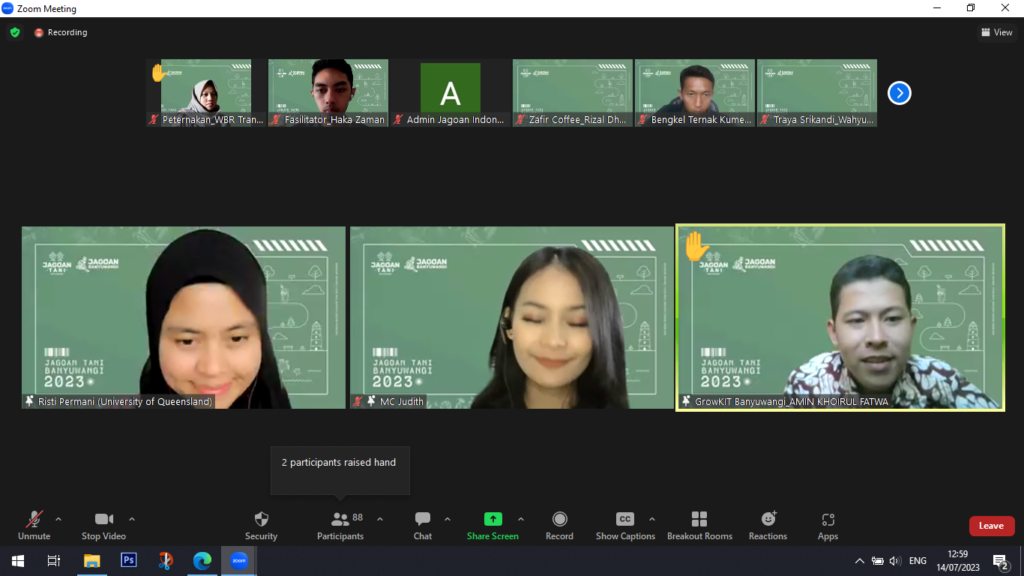Image resolution: width=1024 pixels, height=576 pixels.
Task: Toggle the meeting Record button
Action: (559, 524)
